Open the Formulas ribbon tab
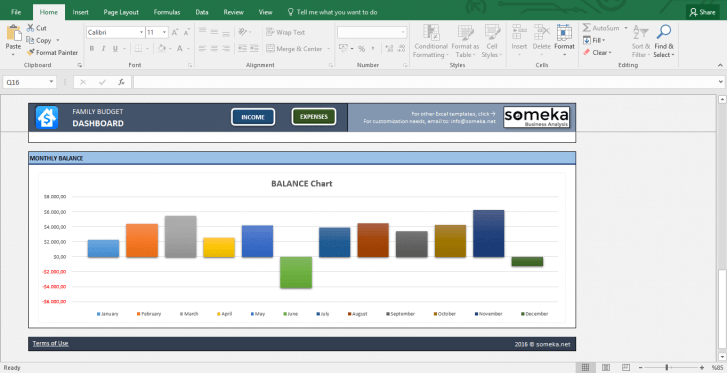Image resolution: width=727 pixels, height=373 pixels. click(x=167, y=12)
